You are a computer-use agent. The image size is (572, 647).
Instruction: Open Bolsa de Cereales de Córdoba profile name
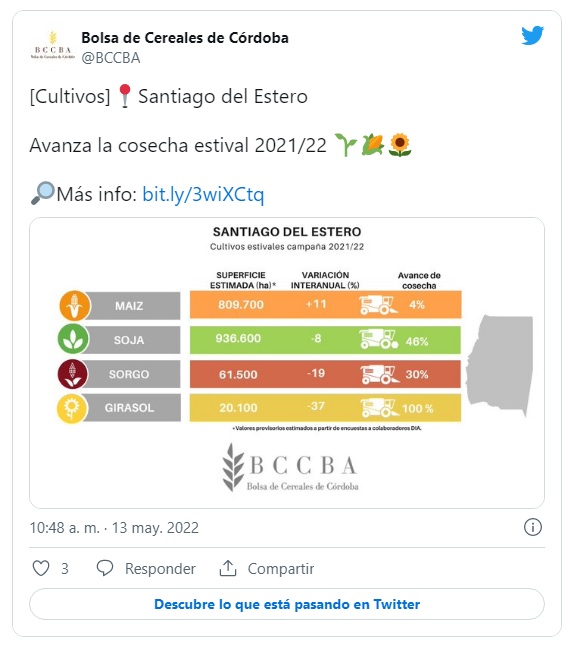tap(185, 38)
